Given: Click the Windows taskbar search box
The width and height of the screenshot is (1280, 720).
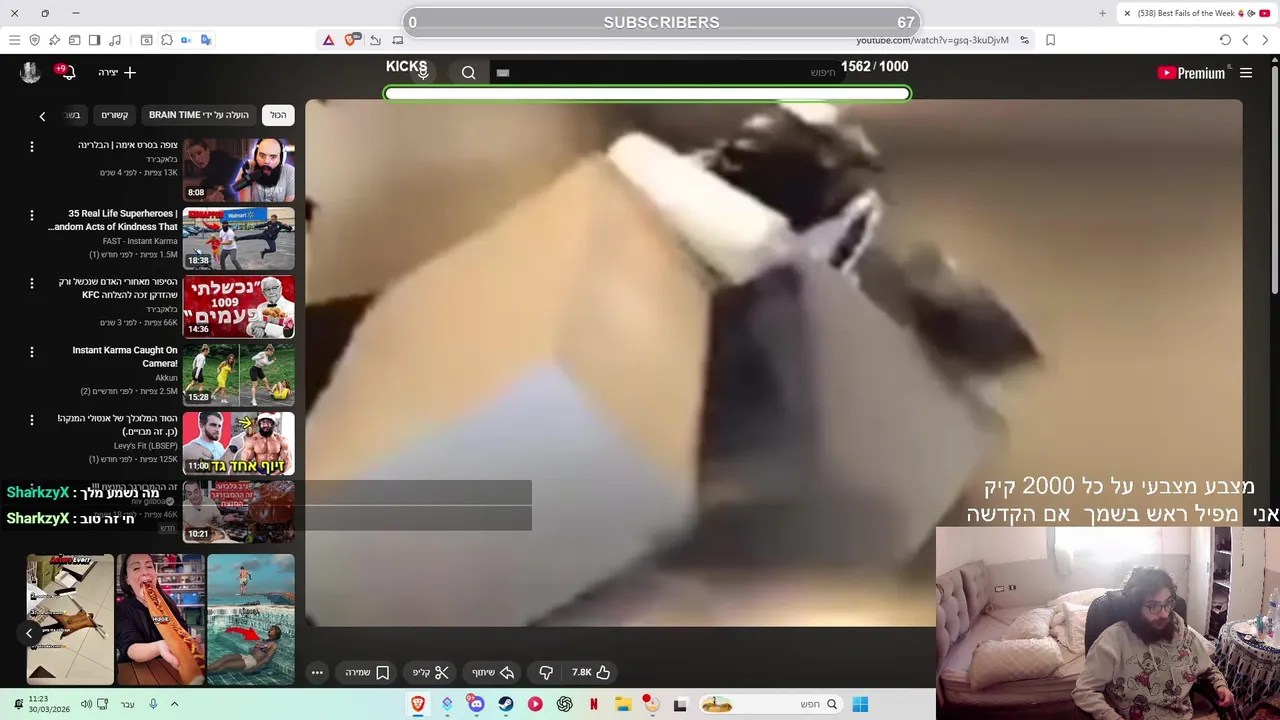Looking at the screenshot, I should pyautogui.click(x=769, y=704).
